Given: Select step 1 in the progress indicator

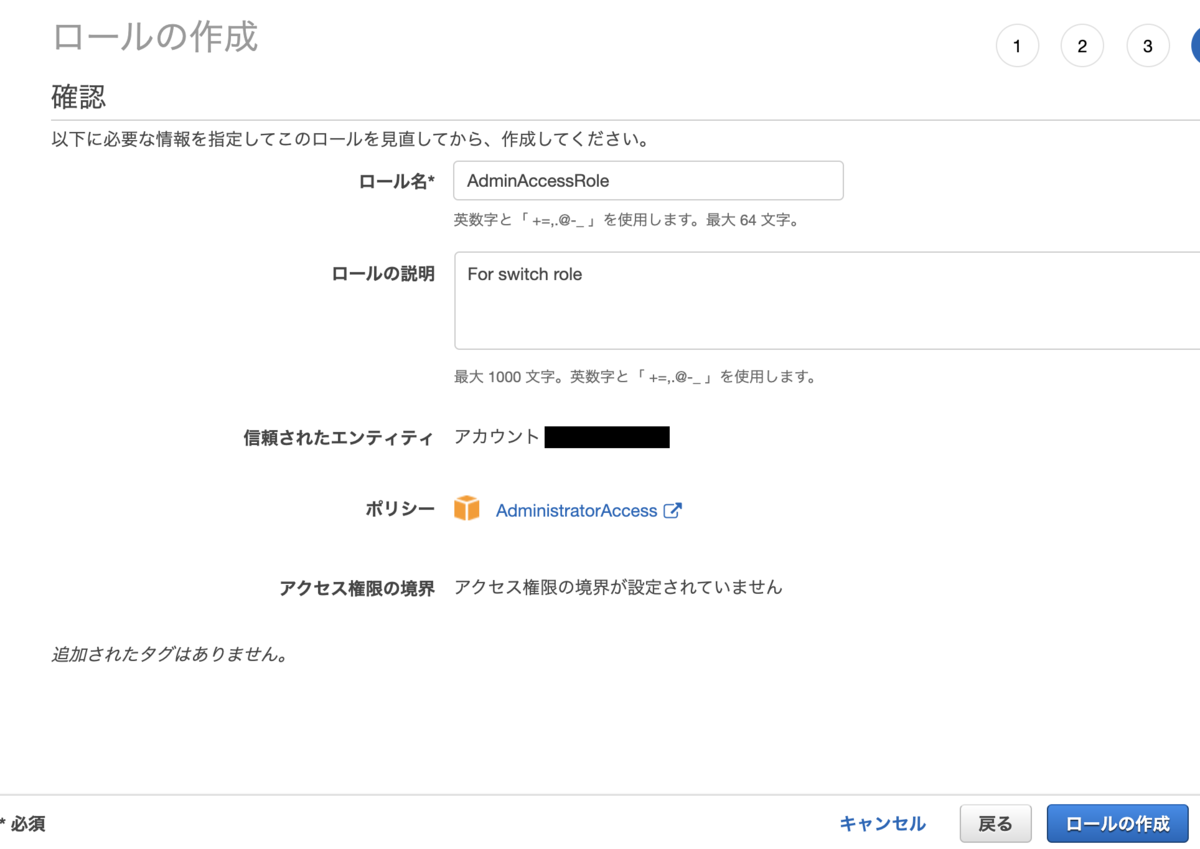Looking at the screenshot, I should 1017,45.
